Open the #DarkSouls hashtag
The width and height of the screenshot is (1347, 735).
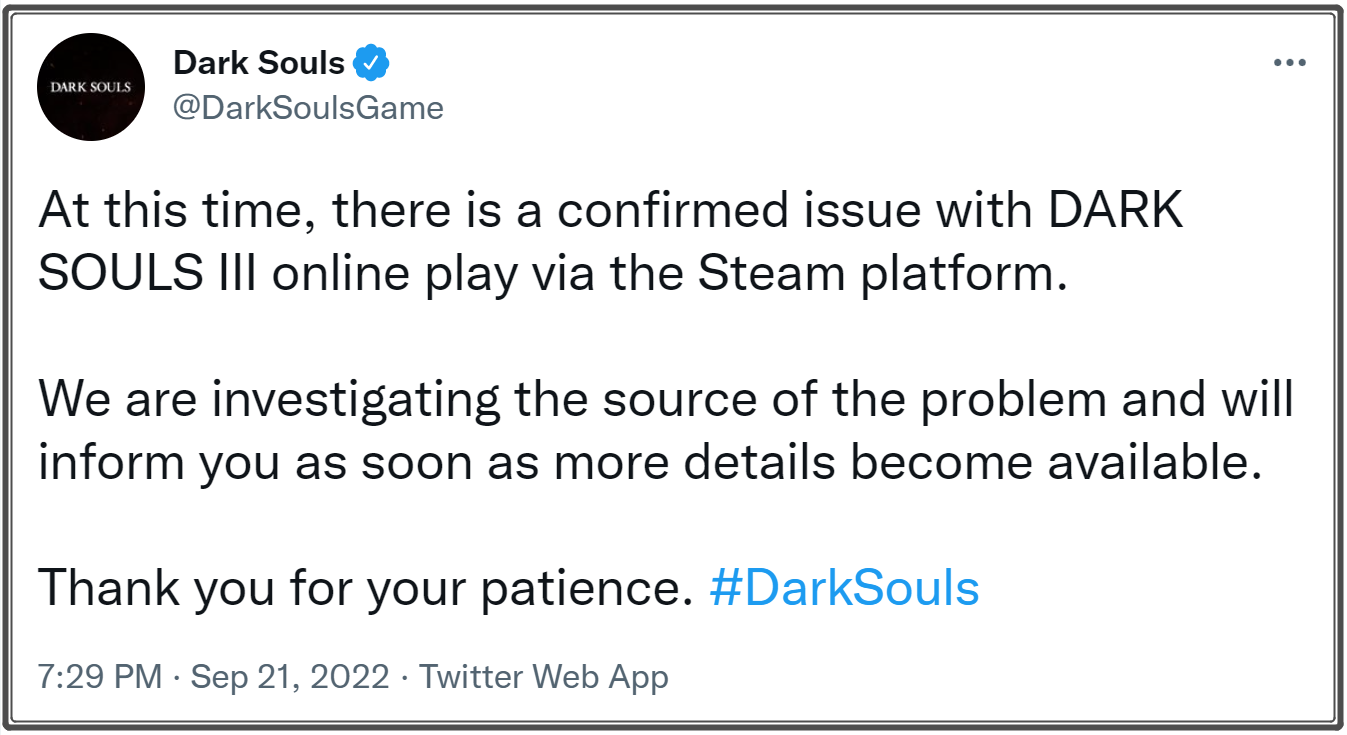tap(843, 589)
